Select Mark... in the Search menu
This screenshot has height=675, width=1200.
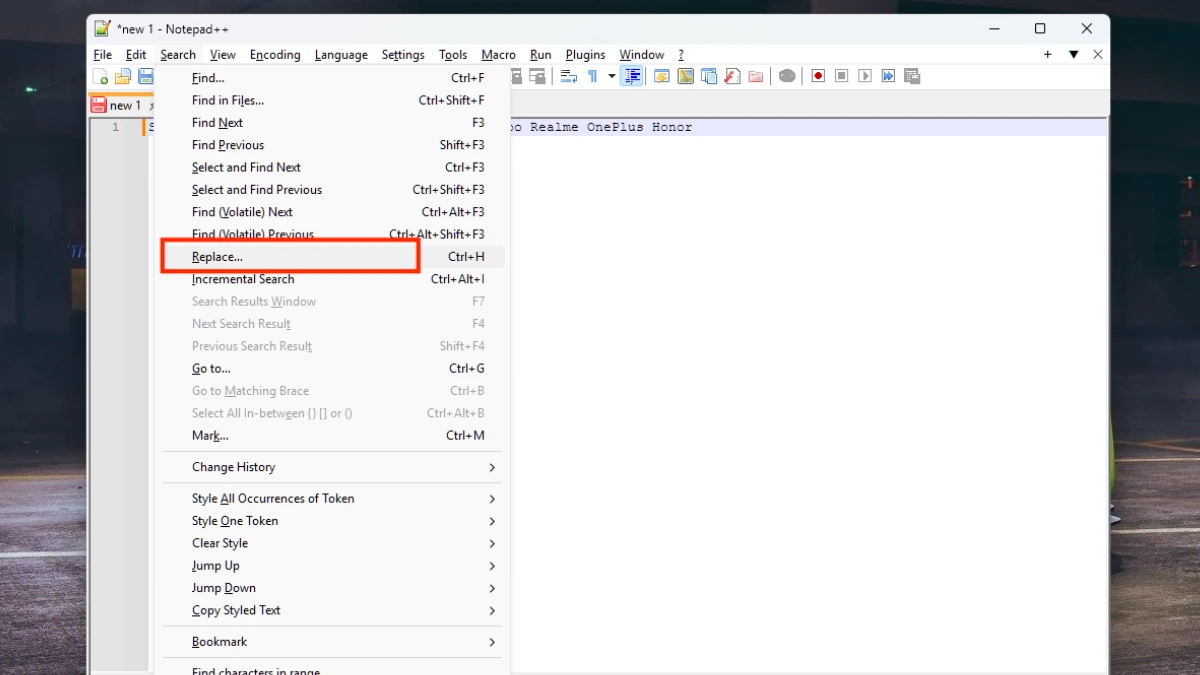coord(334,436)
